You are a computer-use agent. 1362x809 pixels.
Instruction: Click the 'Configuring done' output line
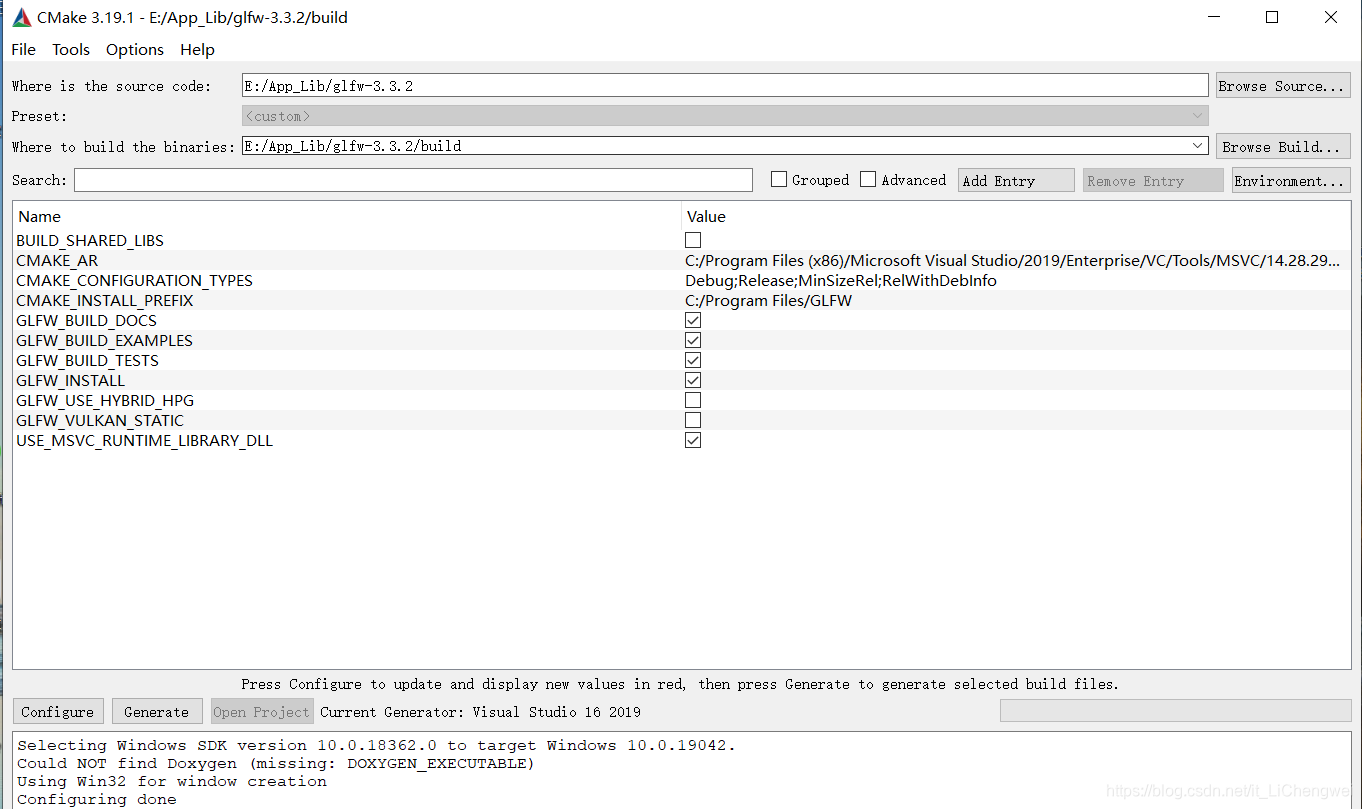point(96,799)
